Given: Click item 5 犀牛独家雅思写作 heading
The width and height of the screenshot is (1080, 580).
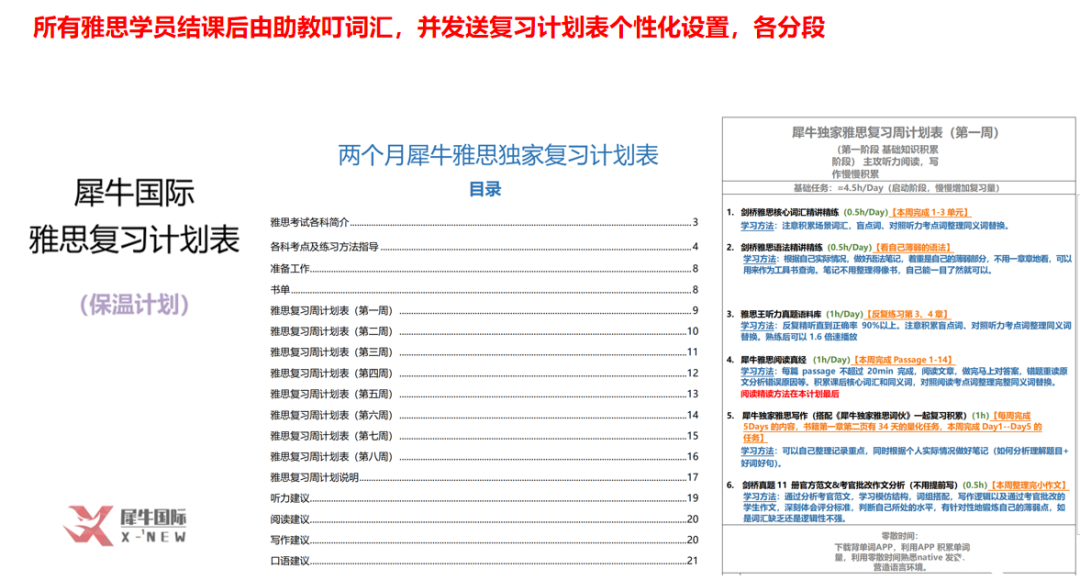Looking at the screenshot, I should (x=854, y=416).
